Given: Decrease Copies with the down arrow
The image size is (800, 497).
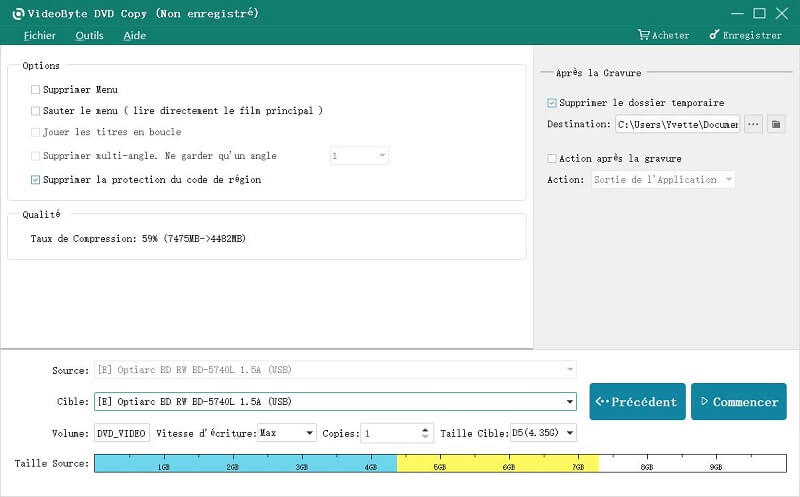Looking at the screenshot, I should (425, 436).
